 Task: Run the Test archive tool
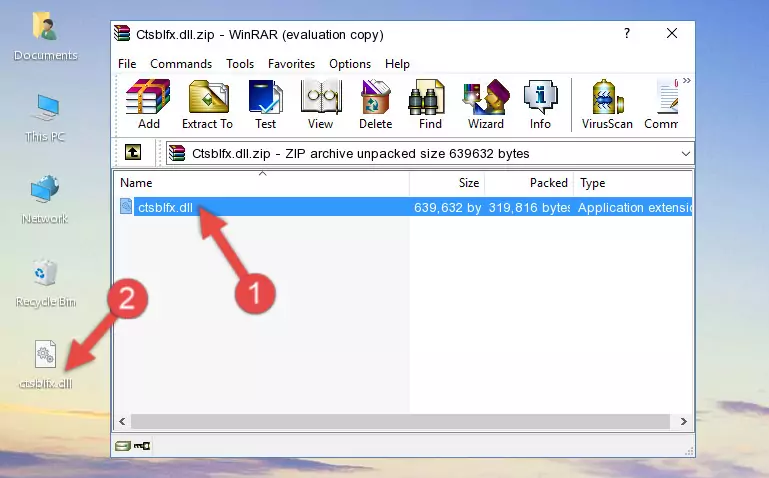(265, 104)
